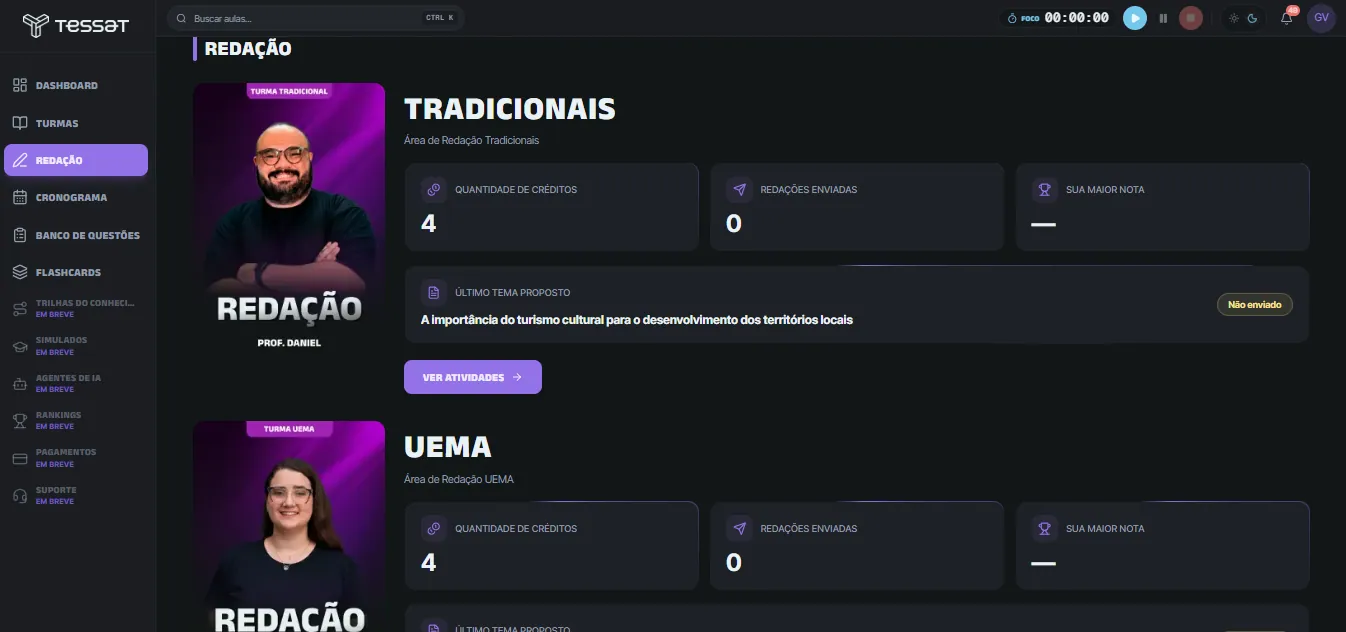The width and height of the screenshot is (1346, 632).
Task: Open Prof. Daniel Redação card image
Action: click(289, 220)
